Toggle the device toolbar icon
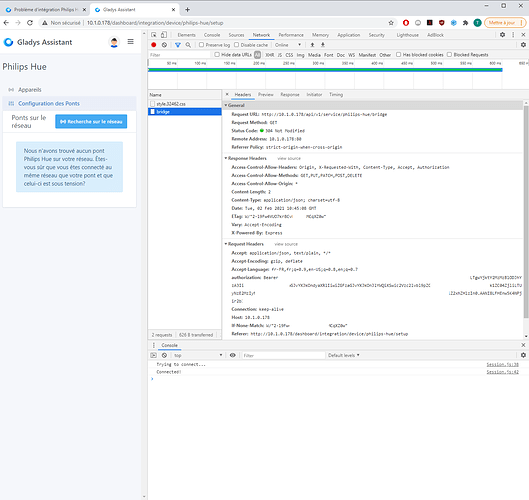This screenshot has height=500, width=529. click(164, 35)
